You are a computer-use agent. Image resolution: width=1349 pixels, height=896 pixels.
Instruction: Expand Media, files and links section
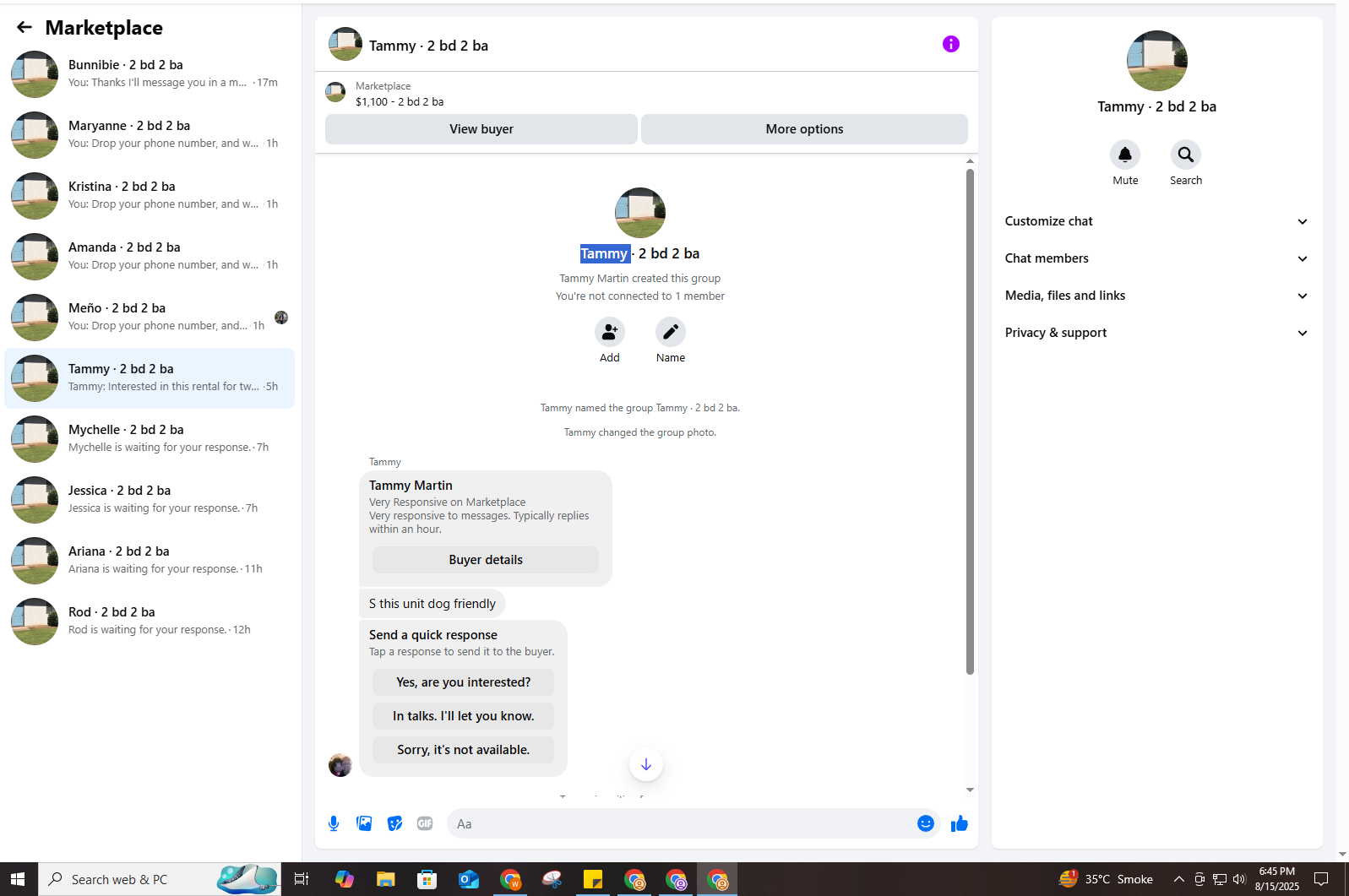pyautogui.click(x=1156, y=296)
